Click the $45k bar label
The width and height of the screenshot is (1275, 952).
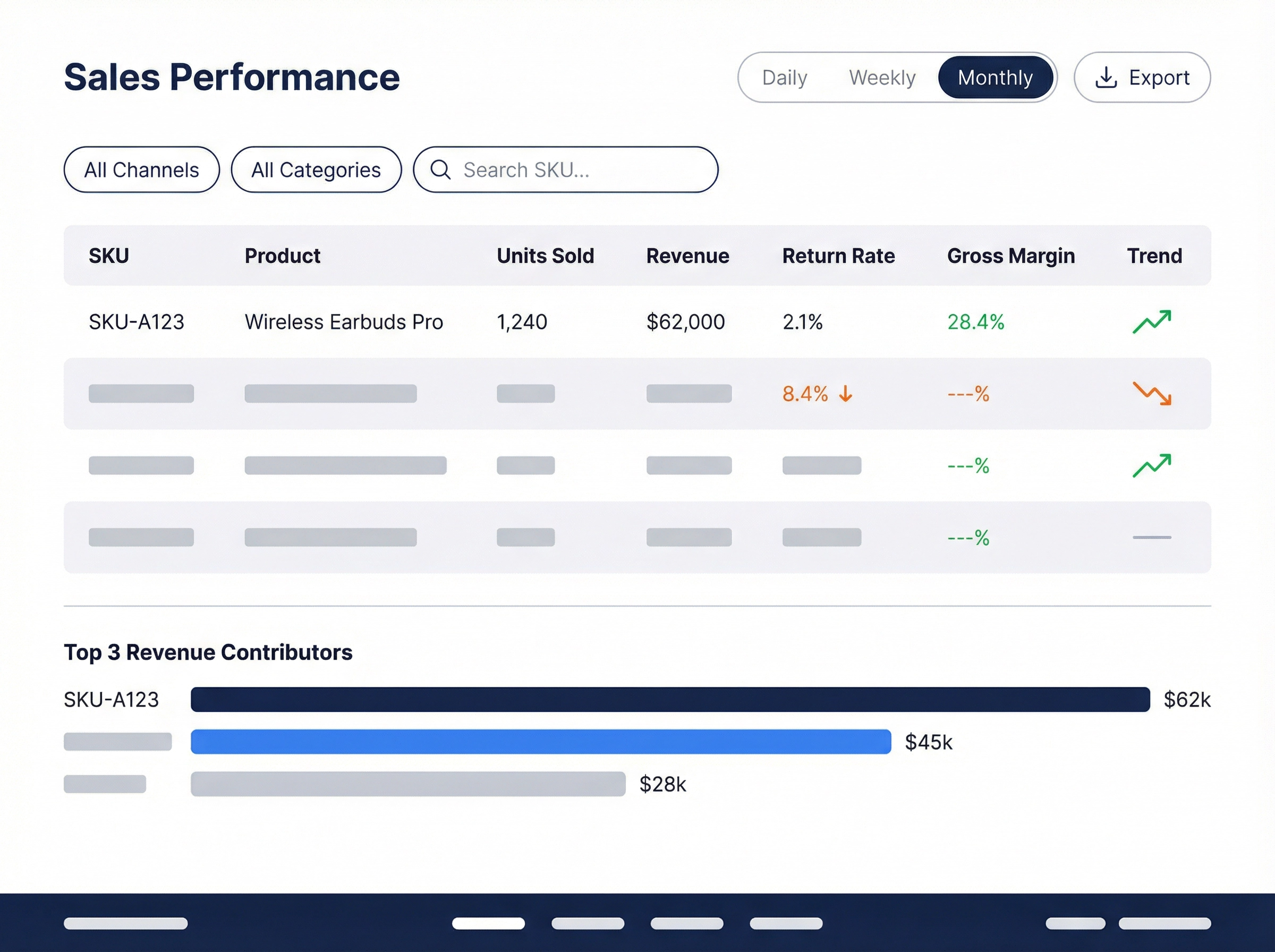pos(928,742)
